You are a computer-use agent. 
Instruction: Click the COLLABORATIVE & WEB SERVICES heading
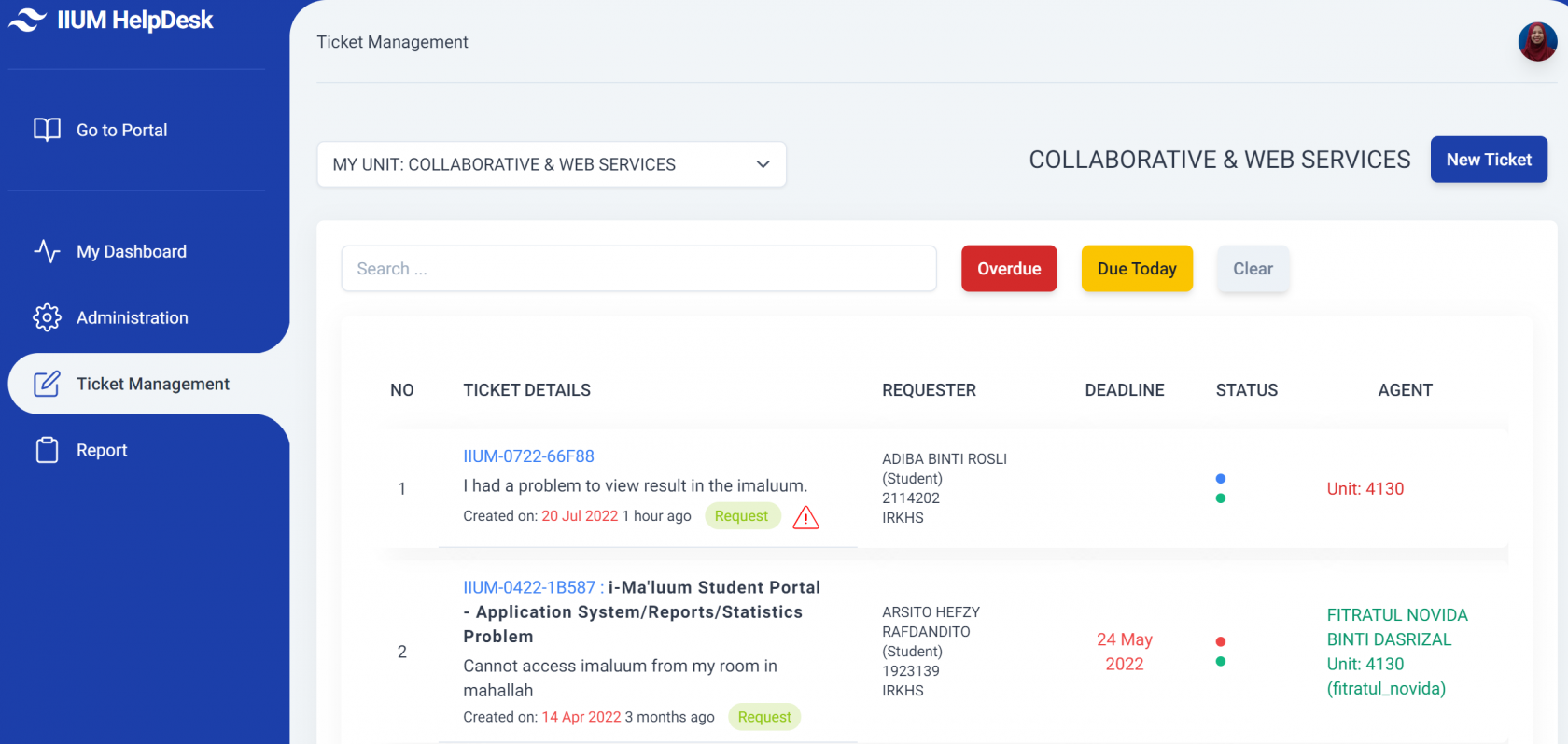coord(1220,160)
